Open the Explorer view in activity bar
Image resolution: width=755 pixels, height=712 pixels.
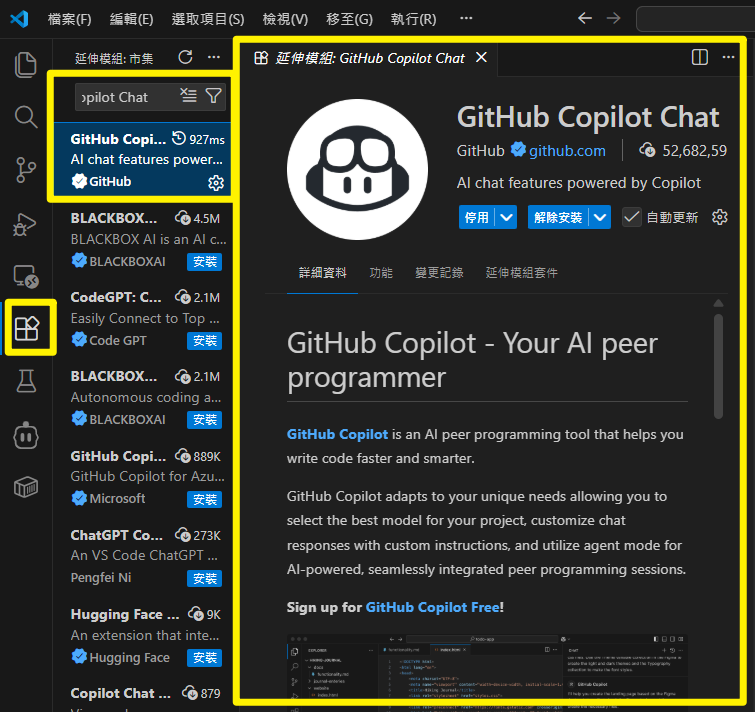pyautogui.click(x=26, y=66)
